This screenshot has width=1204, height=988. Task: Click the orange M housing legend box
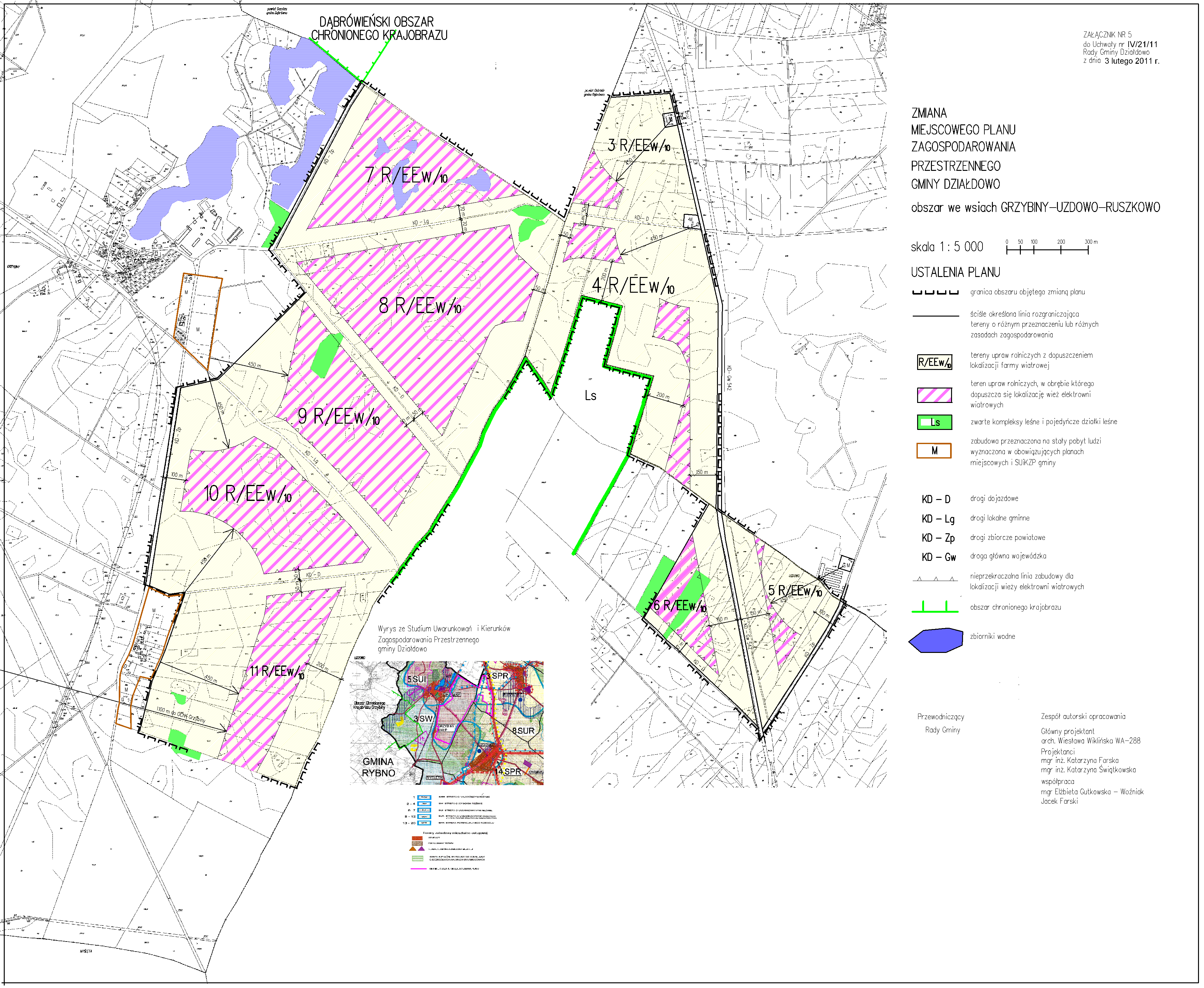[933, 451]
